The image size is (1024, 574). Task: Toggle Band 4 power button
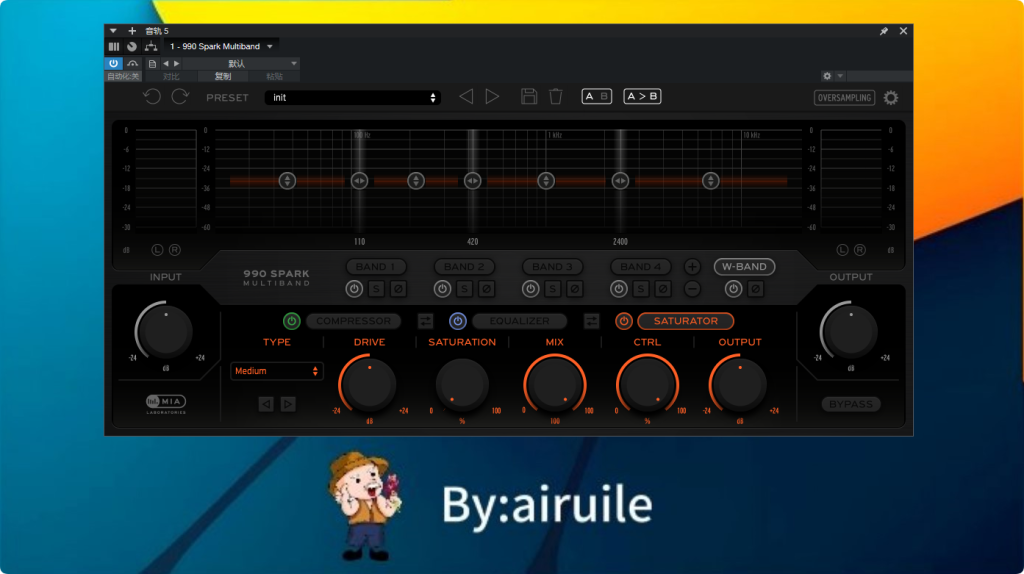(618, 288)
